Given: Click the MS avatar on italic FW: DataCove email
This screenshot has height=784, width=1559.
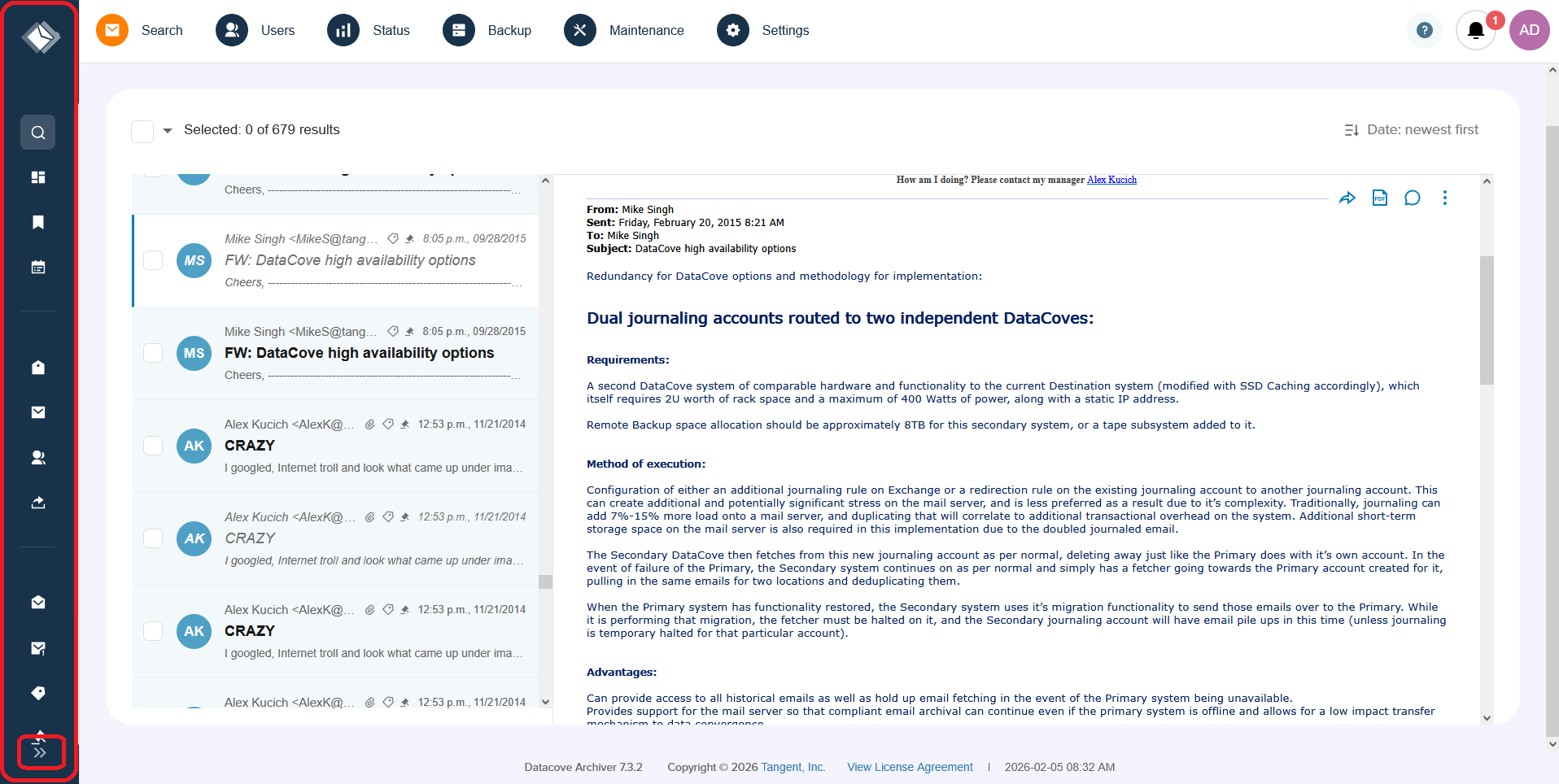Looking at the screenshot, I should (194, 260).
